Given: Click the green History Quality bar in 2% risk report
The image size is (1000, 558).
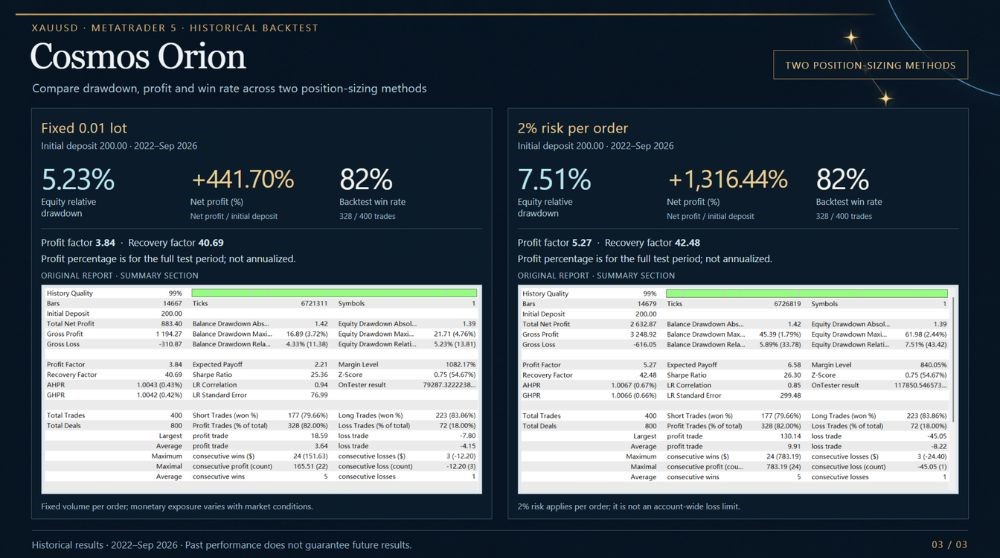Looking at the screenshot, I should (806, 293).
